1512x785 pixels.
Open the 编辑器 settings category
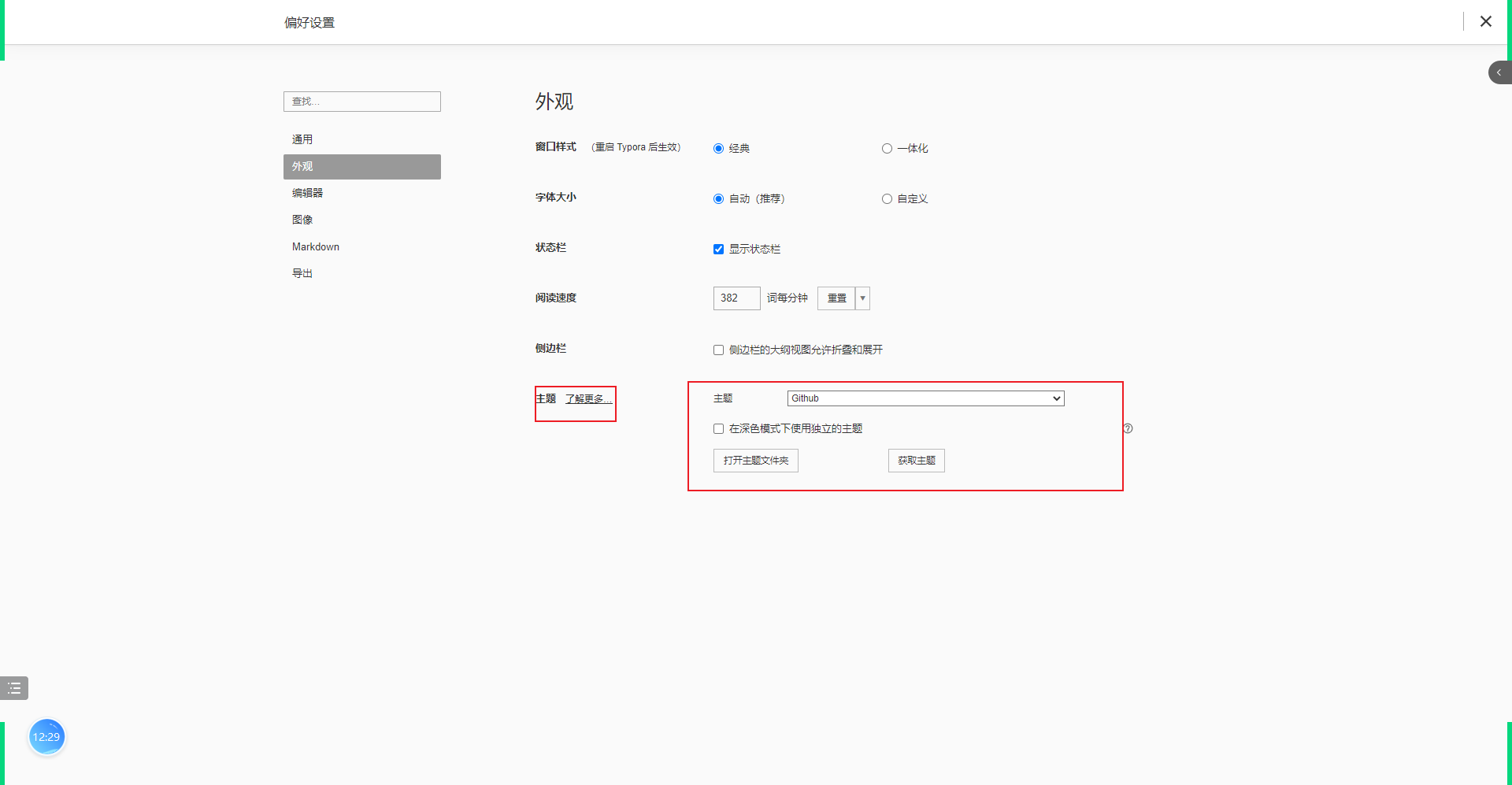362,193
